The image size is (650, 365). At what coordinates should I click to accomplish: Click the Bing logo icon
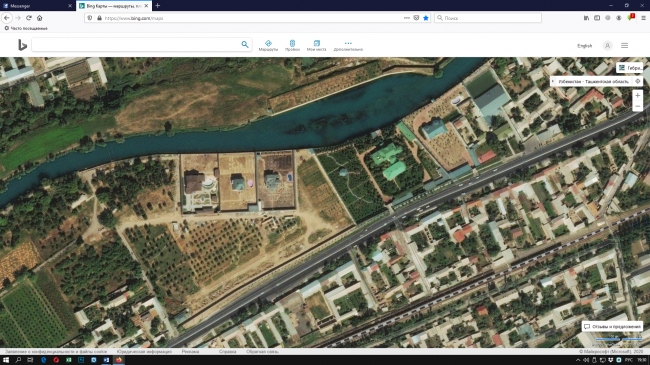pos(22,45)
